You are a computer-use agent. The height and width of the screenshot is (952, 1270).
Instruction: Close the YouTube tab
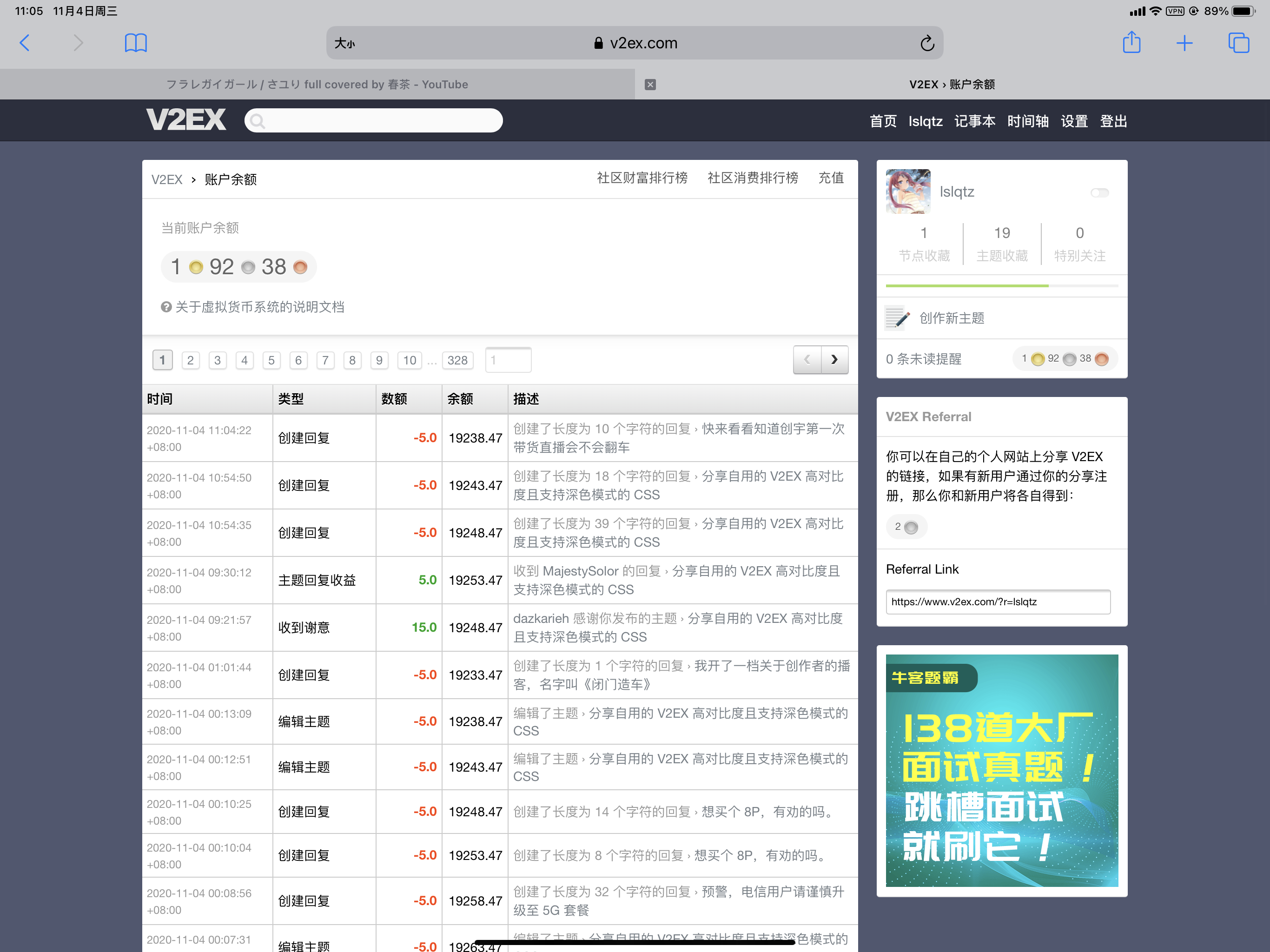(x=650, y=85)
